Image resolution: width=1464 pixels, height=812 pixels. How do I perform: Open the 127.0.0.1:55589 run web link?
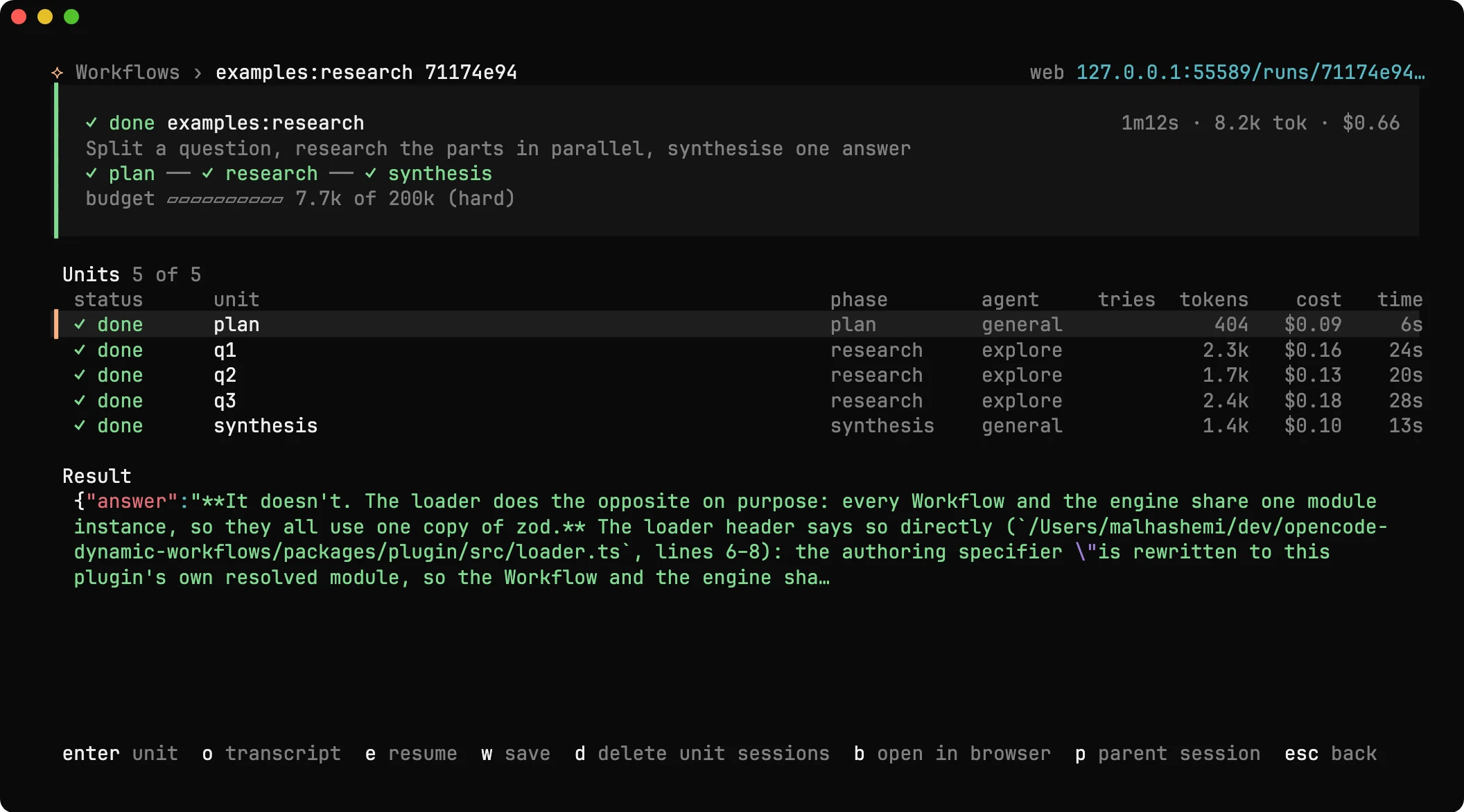tap(1250, 72)
